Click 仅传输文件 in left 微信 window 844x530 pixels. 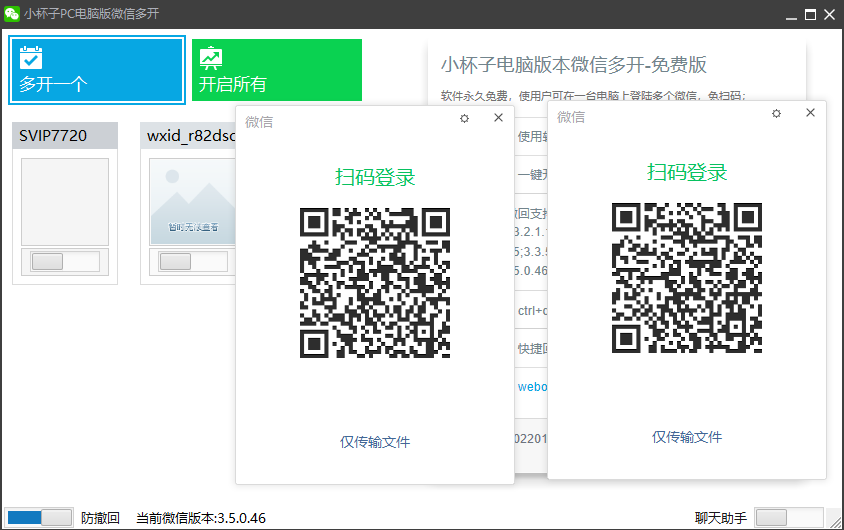click(375, 442)
